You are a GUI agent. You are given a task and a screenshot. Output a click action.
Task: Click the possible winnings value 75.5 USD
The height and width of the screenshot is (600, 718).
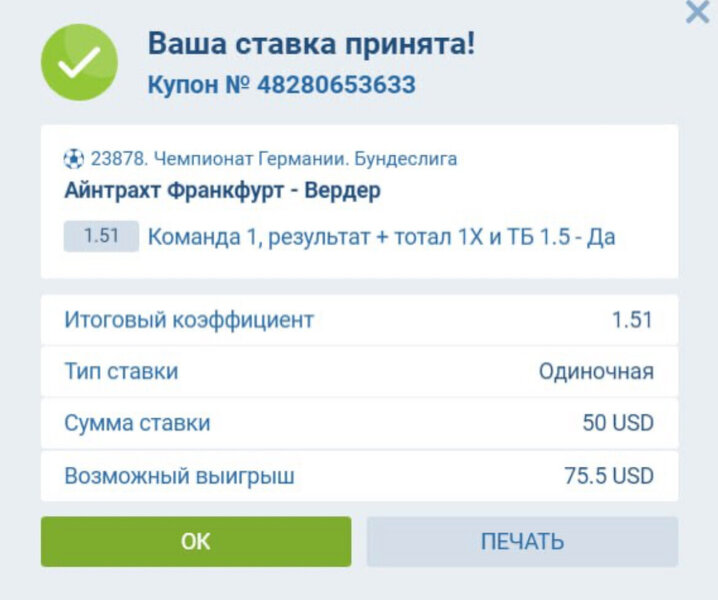pos(609,475)
